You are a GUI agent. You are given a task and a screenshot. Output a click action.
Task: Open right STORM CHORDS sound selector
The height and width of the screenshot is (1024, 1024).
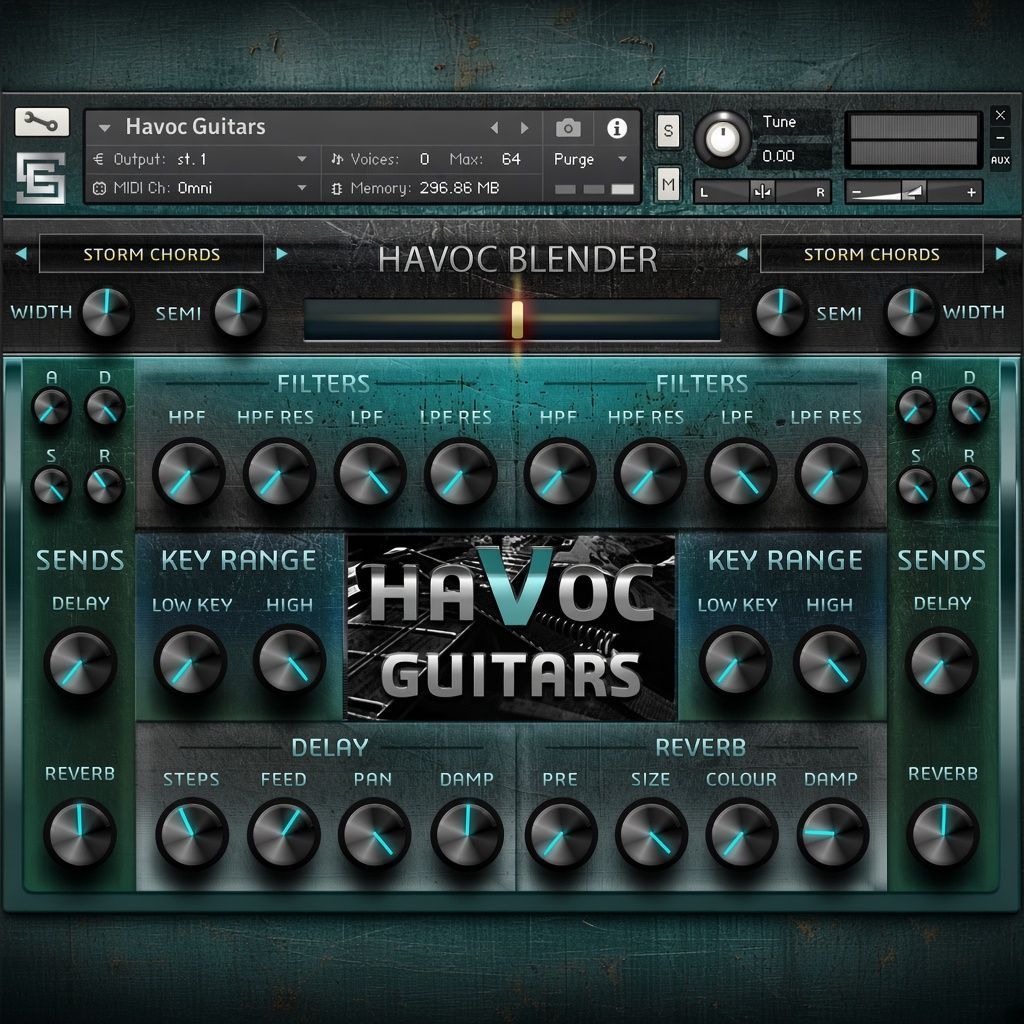coord(872,254)
